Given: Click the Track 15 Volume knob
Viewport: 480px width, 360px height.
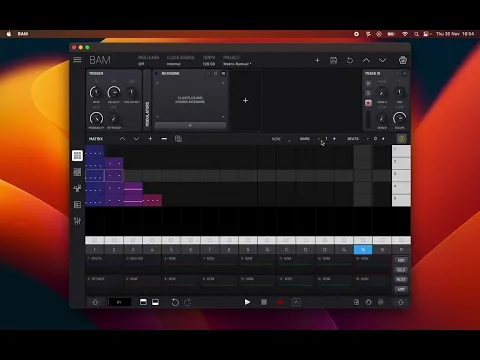Looking at the screenshot, I should coord(399,118).
